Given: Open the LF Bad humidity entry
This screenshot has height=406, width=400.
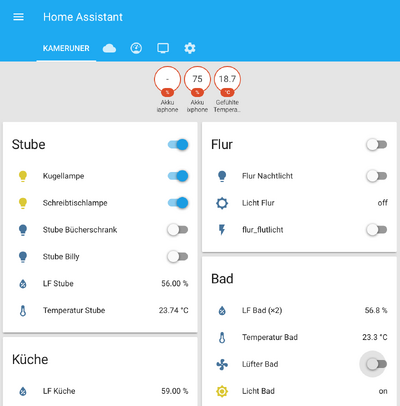Looking at the screenshot, I should [299, 310].
